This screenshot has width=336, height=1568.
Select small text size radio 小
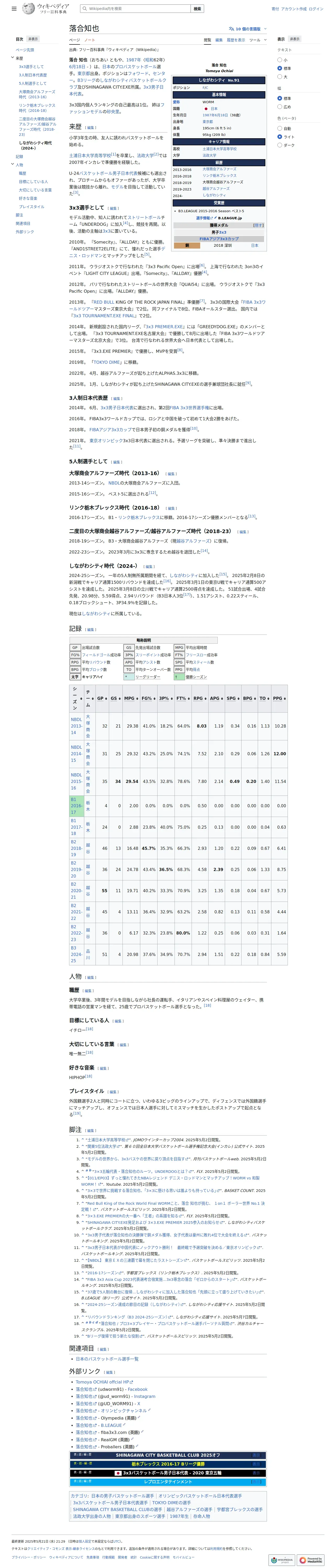[x=280, y=60]
